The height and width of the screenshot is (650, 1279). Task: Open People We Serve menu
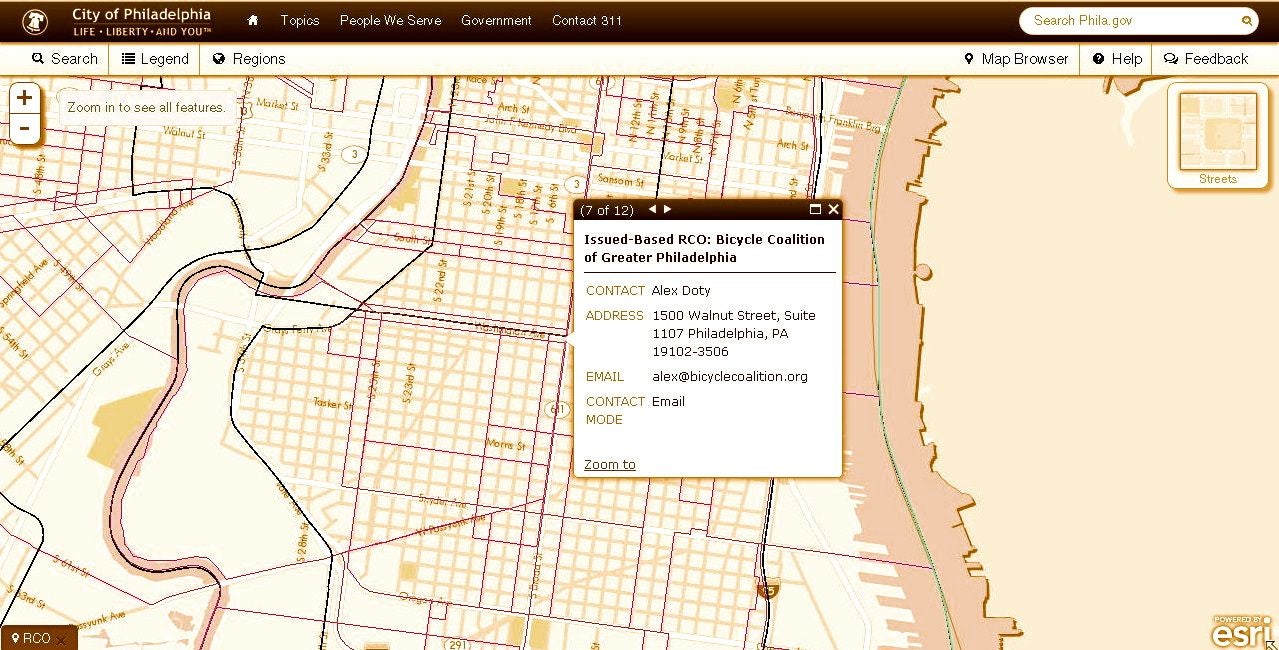(x=390, y=20)
